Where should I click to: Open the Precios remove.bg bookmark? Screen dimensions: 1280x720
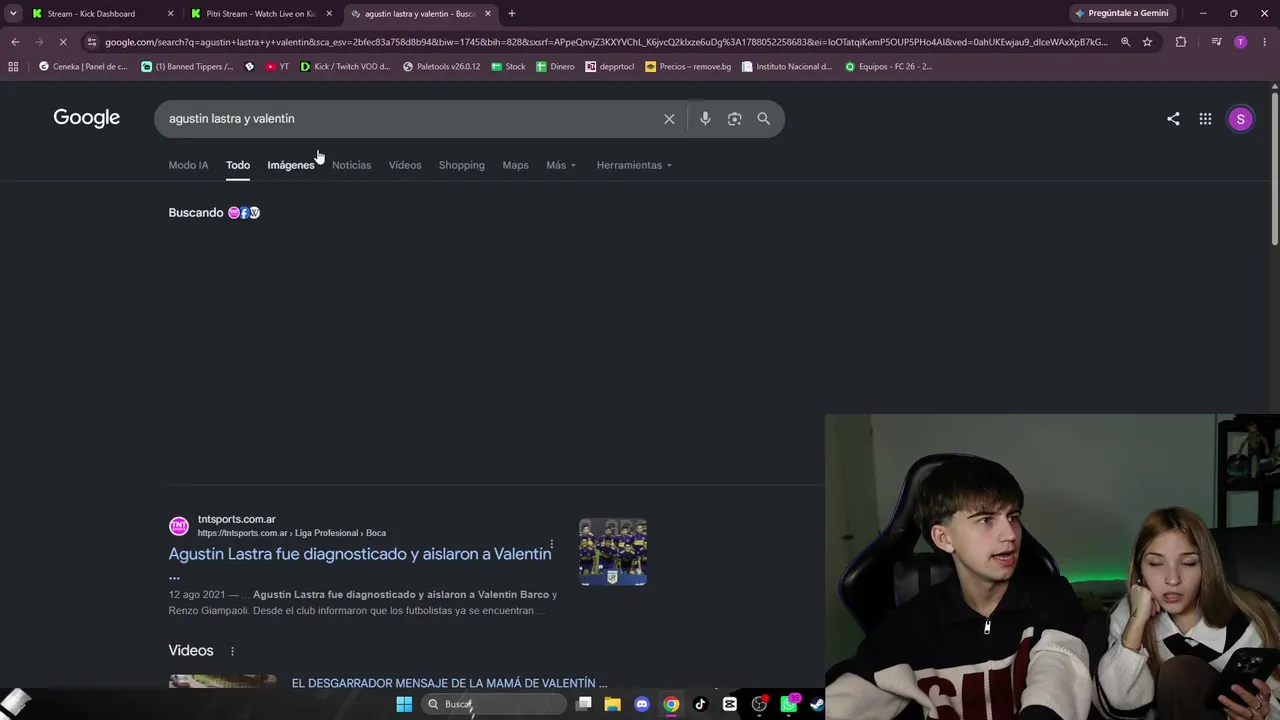tap(688, 67)
